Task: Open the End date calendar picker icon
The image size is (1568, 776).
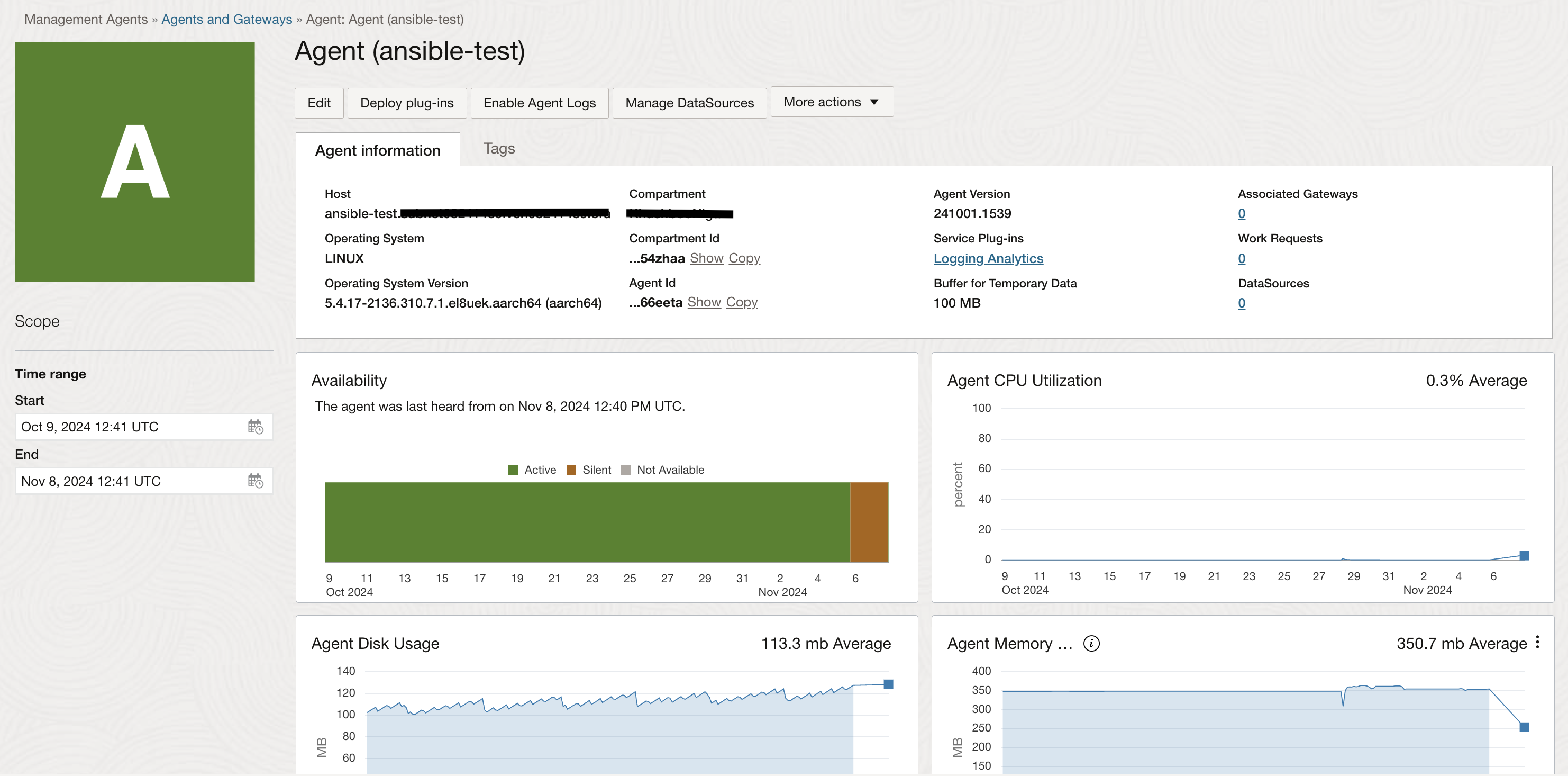Action: click(x=255, y=481)
